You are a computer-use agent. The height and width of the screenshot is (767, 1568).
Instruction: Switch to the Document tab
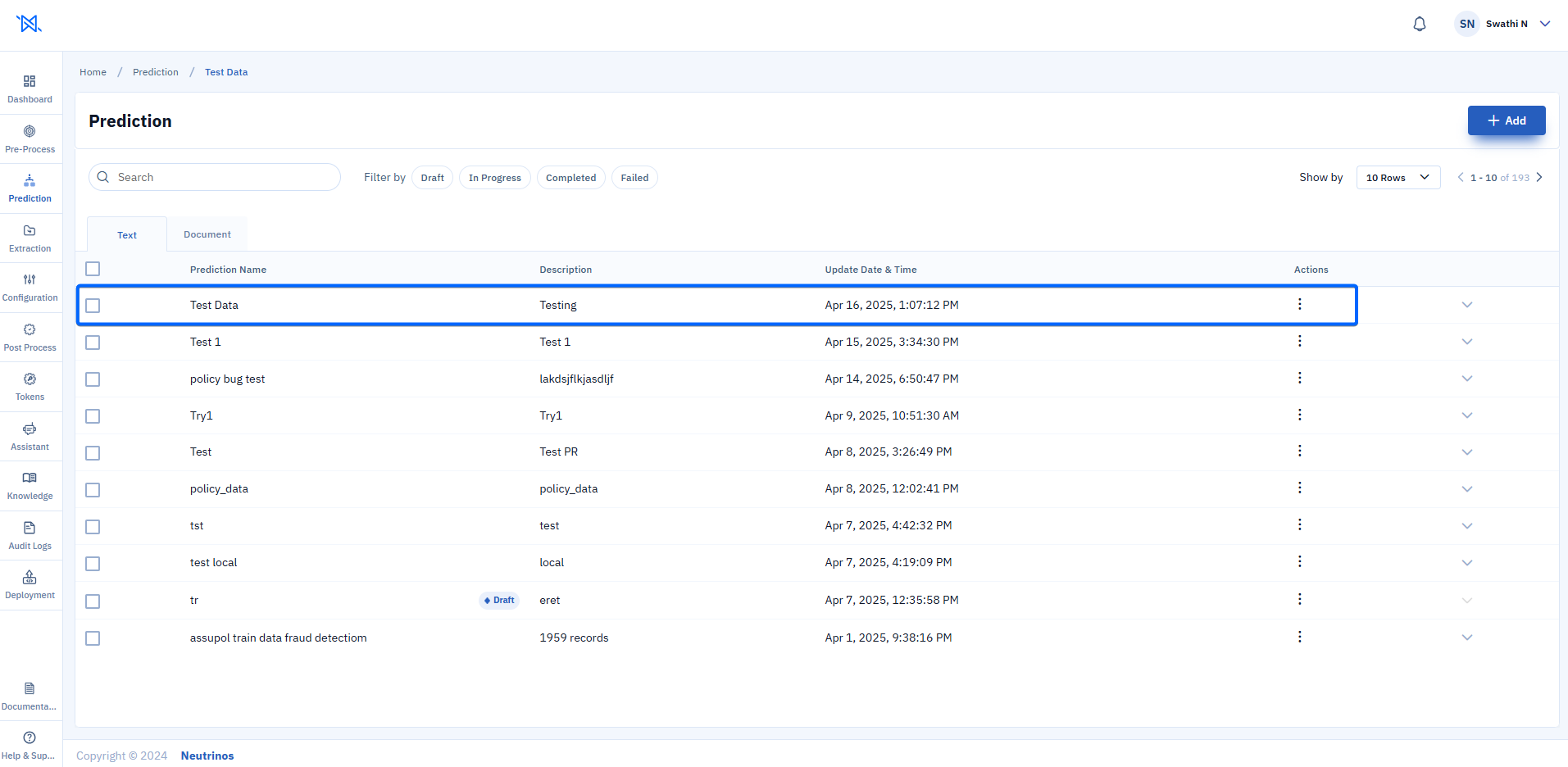point(207,234)
